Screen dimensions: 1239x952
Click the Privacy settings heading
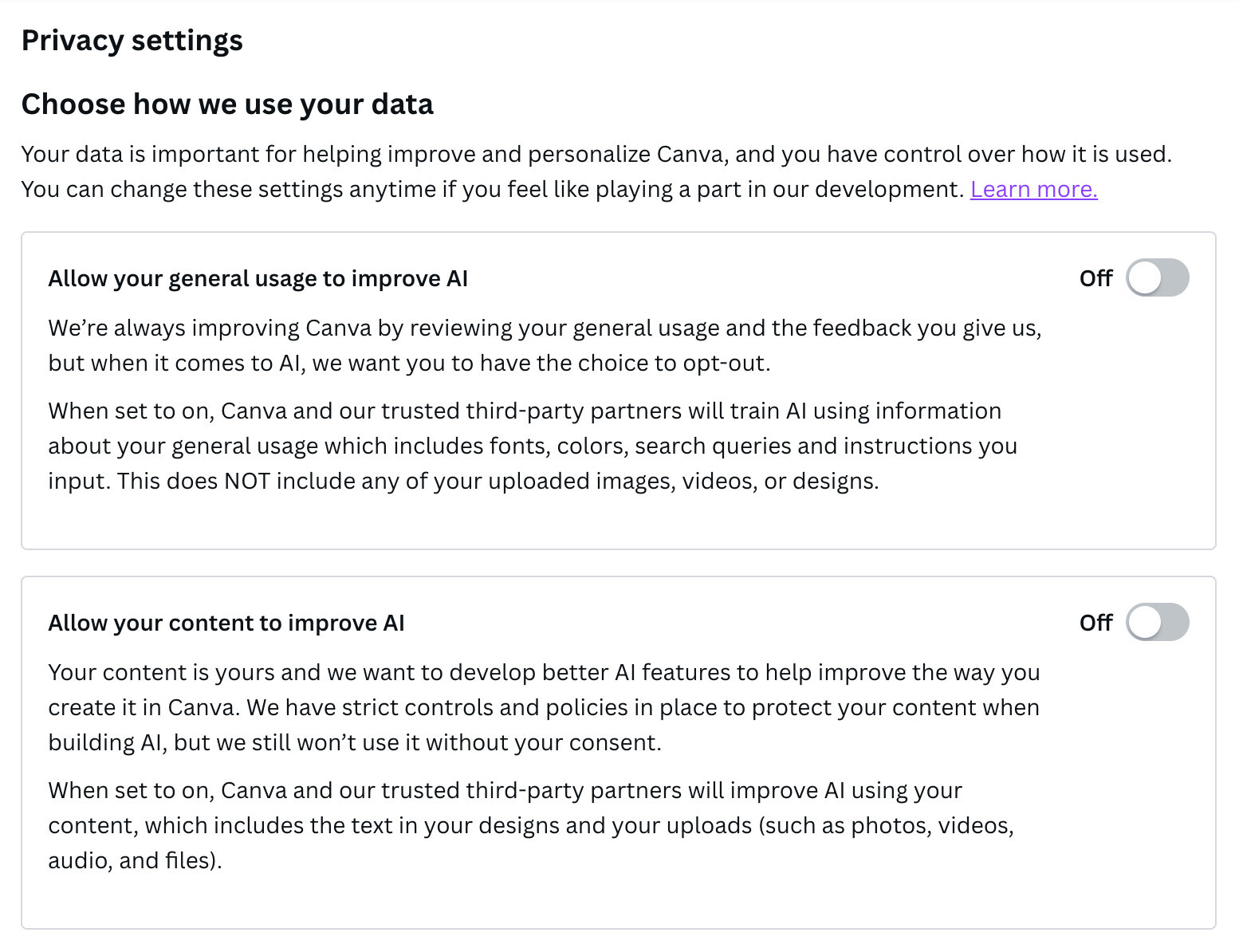click(132, 41)
